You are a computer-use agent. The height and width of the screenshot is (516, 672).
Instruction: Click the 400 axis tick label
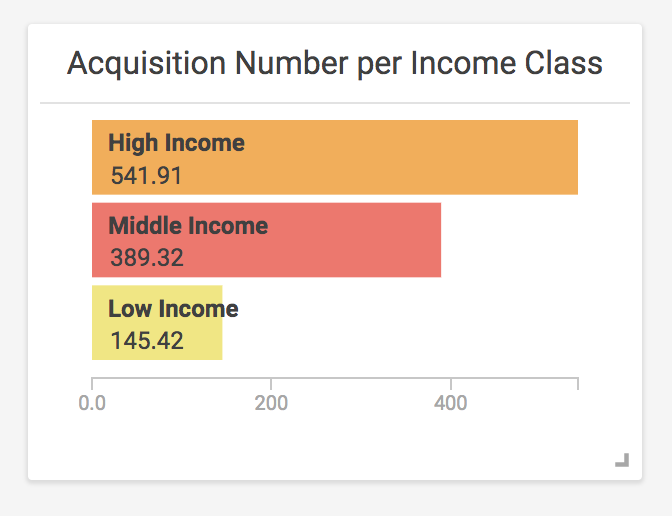(450, 403)
